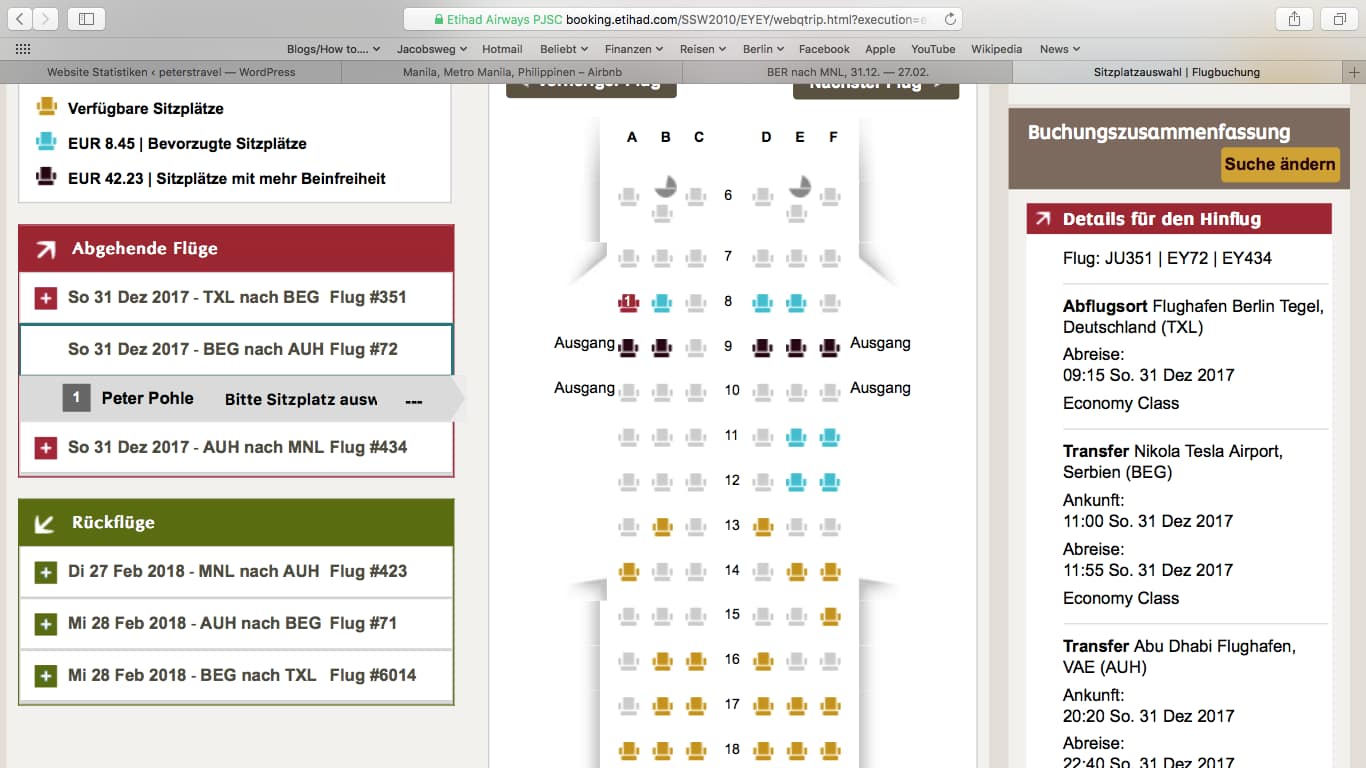The width and height of the screenshot is (1366, 768).
Task: Open the Reisen bookmarks dropdown
Action: (x=703, y=49)
